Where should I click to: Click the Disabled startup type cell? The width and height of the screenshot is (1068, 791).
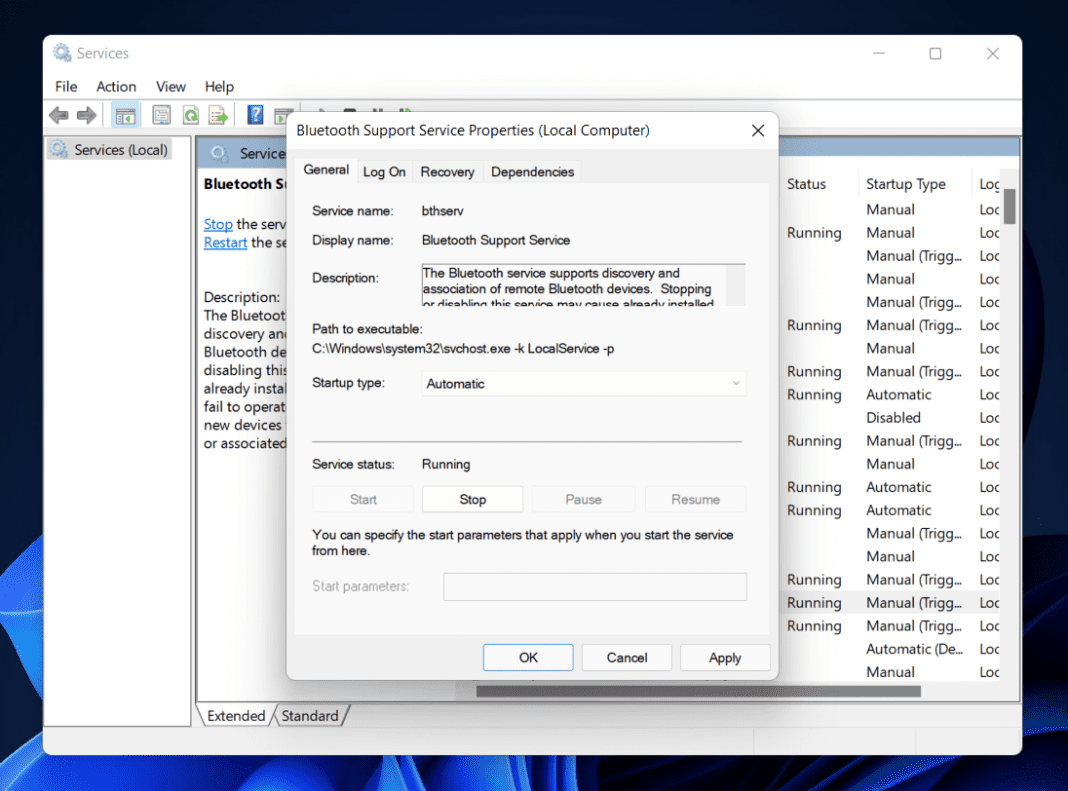893,418
